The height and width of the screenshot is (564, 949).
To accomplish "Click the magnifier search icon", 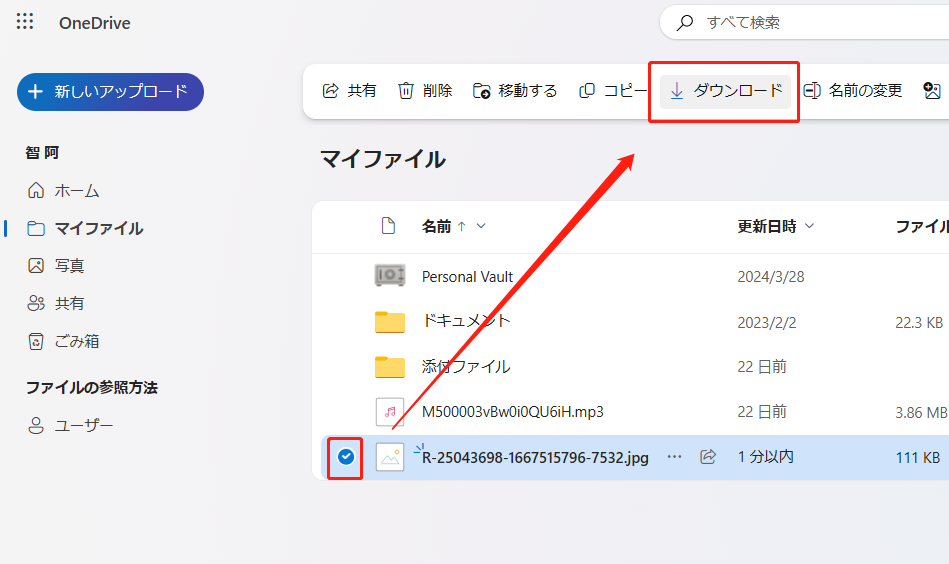I will point(685,23).
